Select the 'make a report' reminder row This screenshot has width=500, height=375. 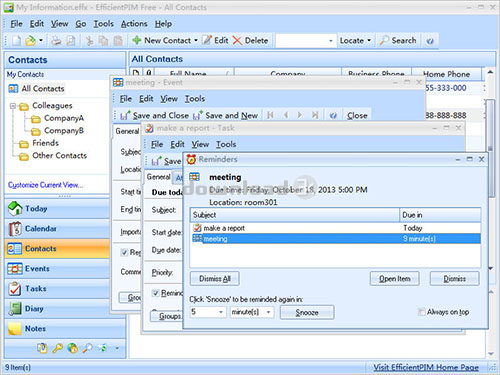(335, 228)
